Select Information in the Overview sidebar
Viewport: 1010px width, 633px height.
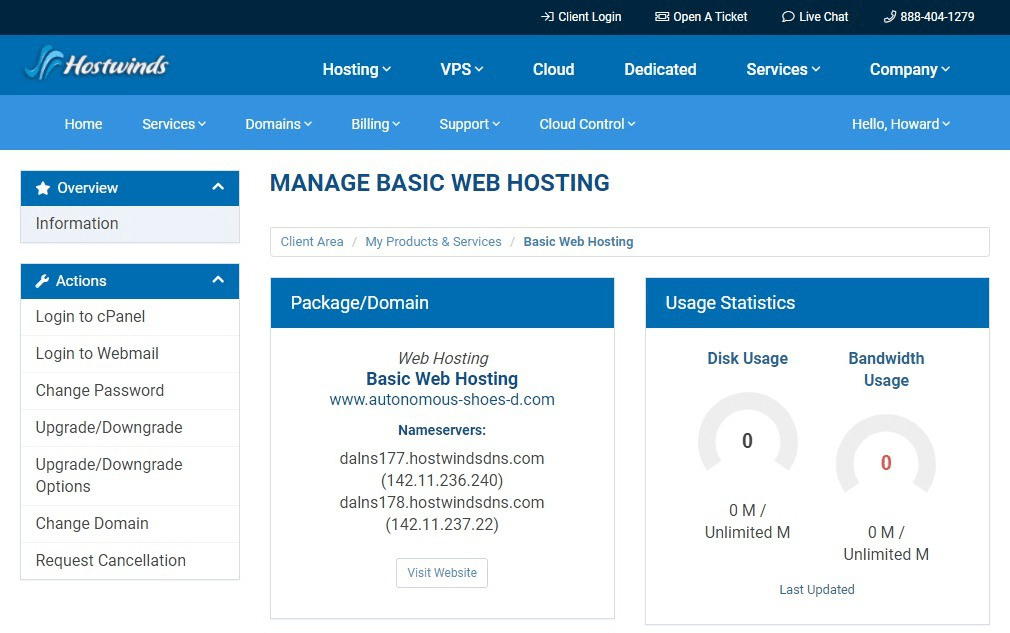coord(76,223)
